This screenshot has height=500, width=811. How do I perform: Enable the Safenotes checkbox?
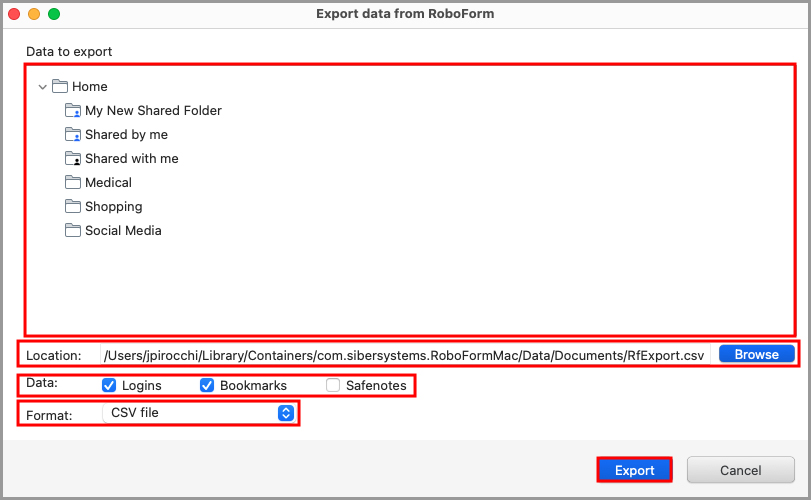click(x=333, y=385)
